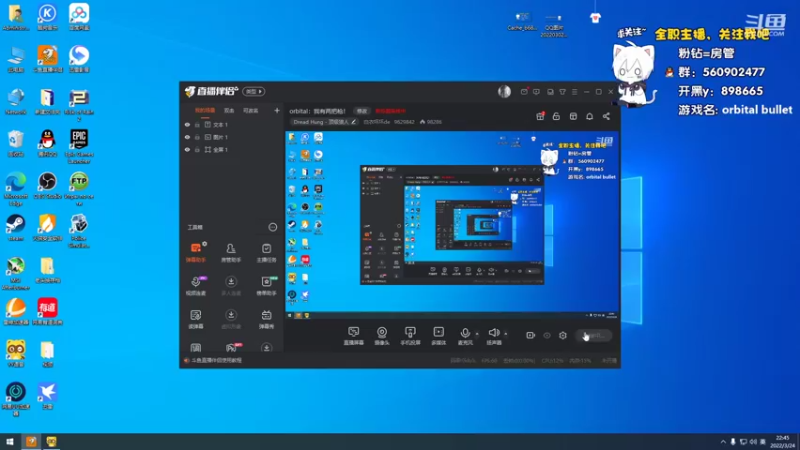Viewport: 800px width, 450px height.
Task: Click the cat mascot image on the desktop
Action: pyautogui.click(x=635, y=74)
